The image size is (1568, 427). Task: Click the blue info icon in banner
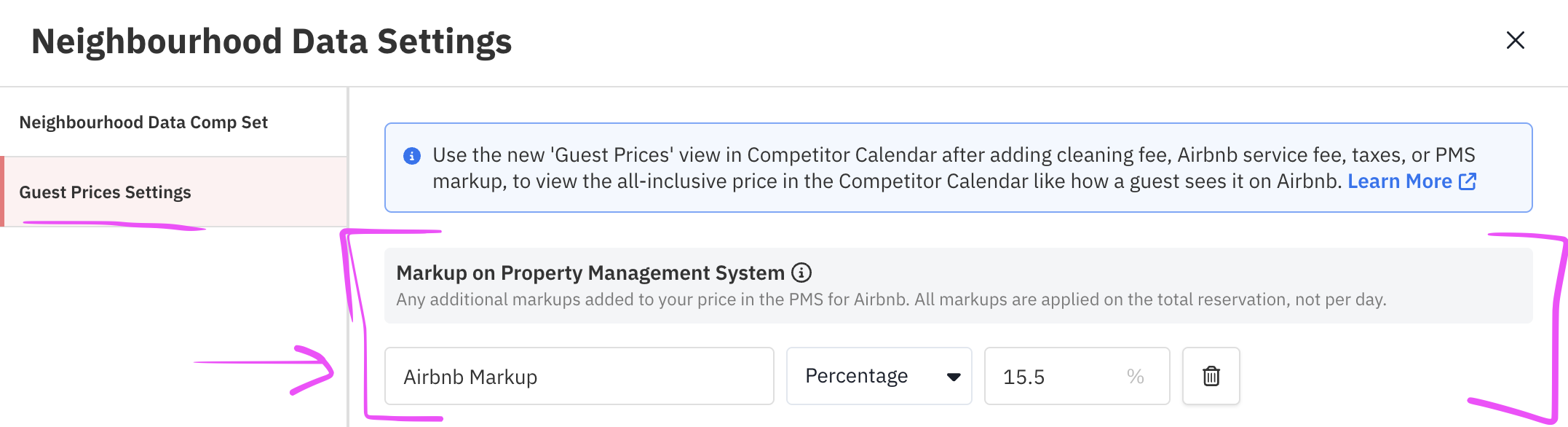pyautogui.click(x=412, y=156)
